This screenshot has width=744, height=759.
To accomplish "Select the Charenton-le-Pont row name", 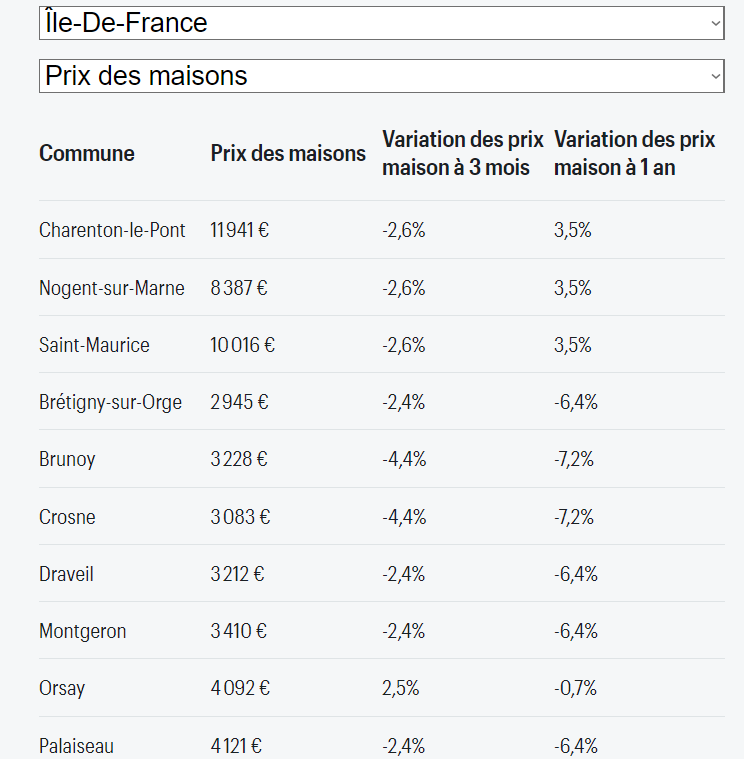I will 112,230.
